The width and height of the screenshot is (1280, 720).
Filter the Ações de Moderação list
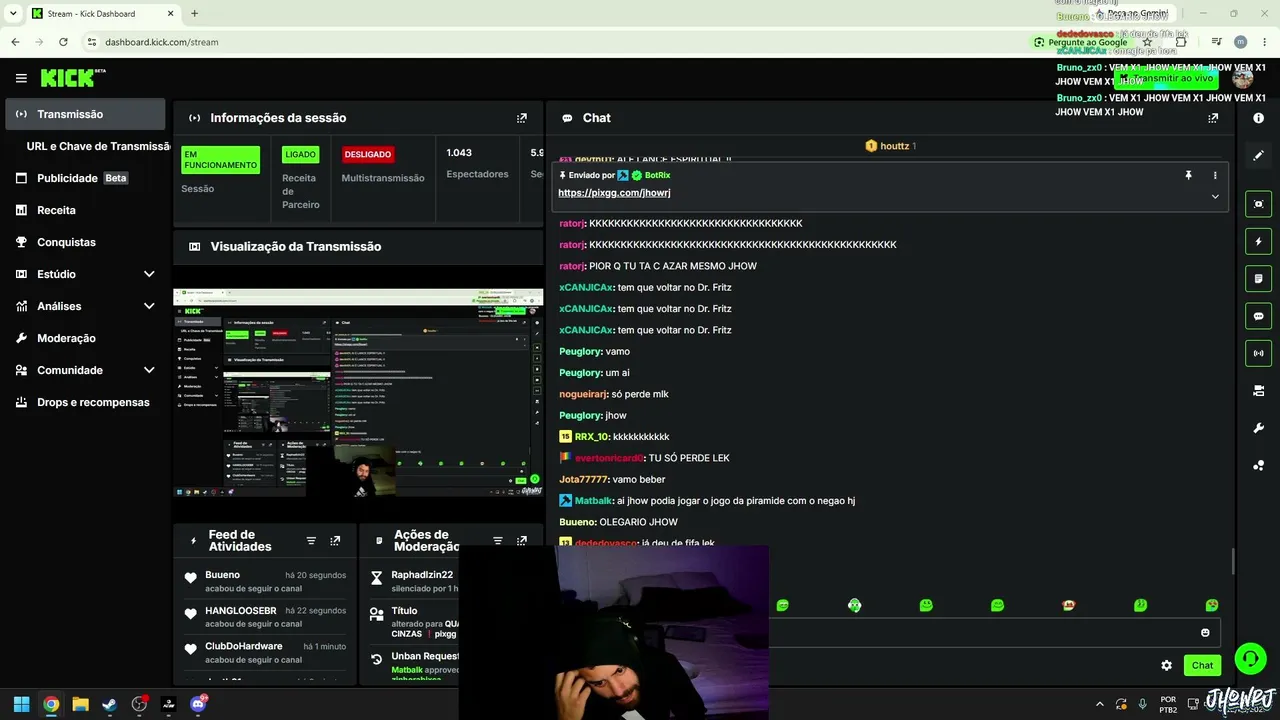coord(497,541)
